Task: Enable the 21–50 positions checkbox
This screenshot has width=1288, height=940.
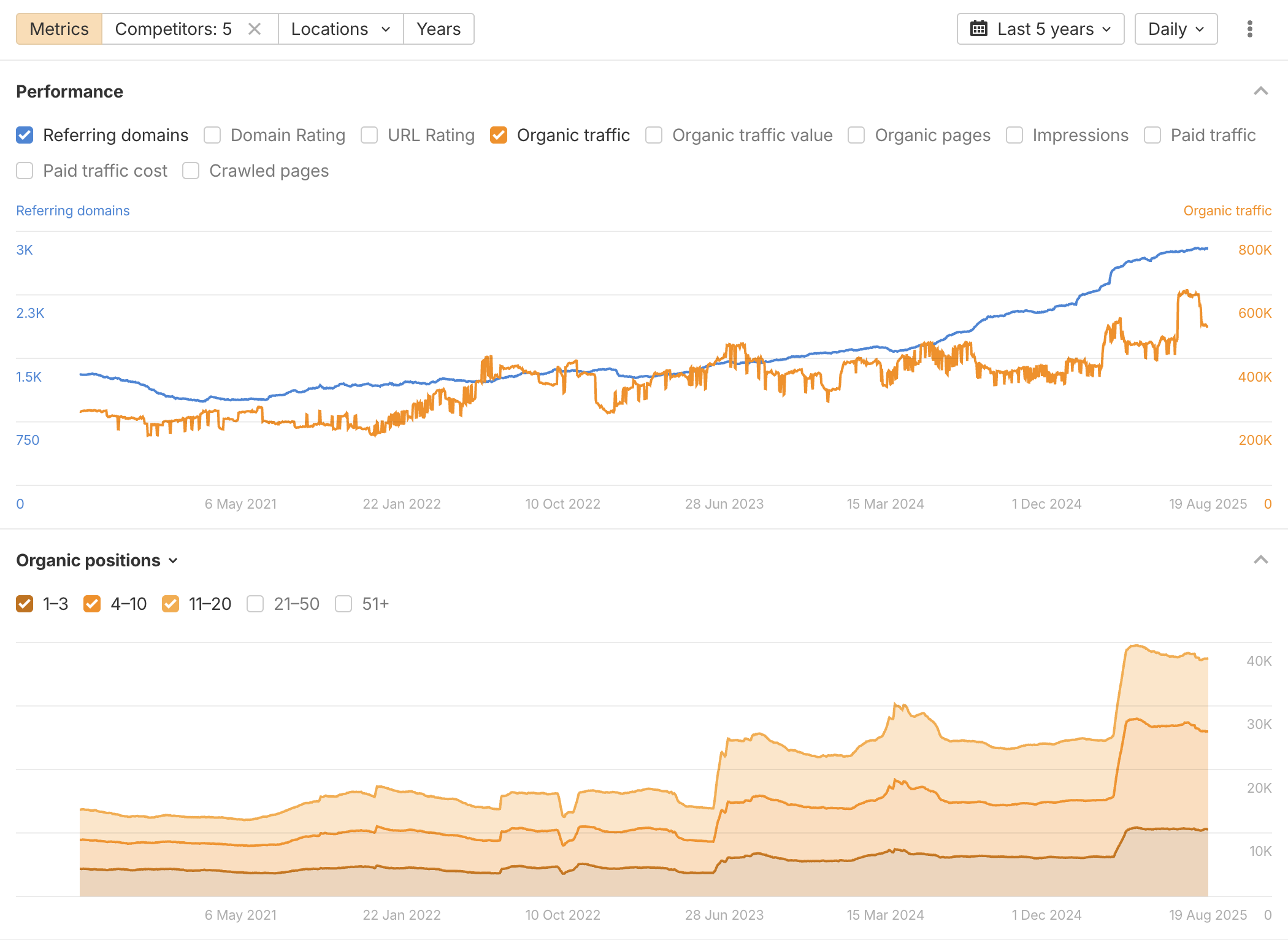Action: pos(255,604)
